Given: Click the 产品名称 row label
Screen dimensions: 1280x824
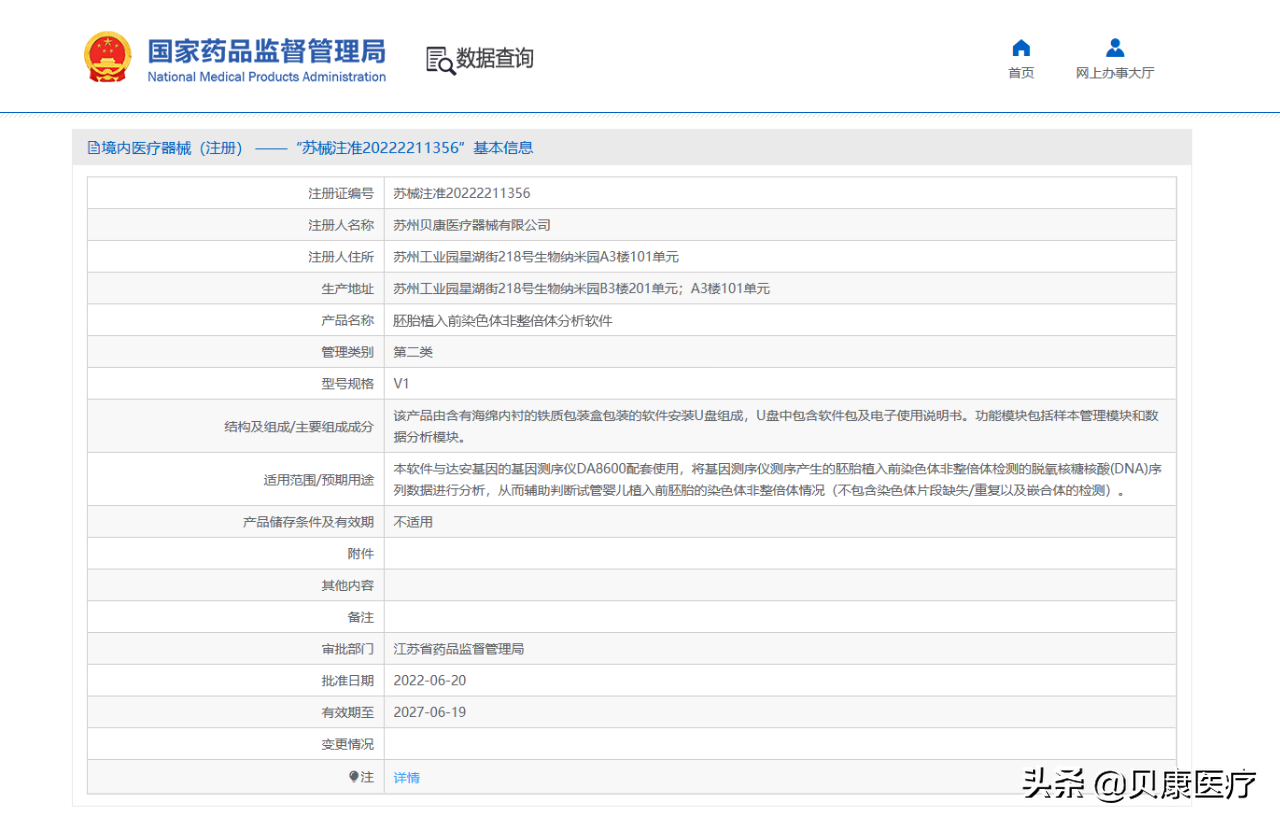Looking at the screenshot, I should [348, 321].
